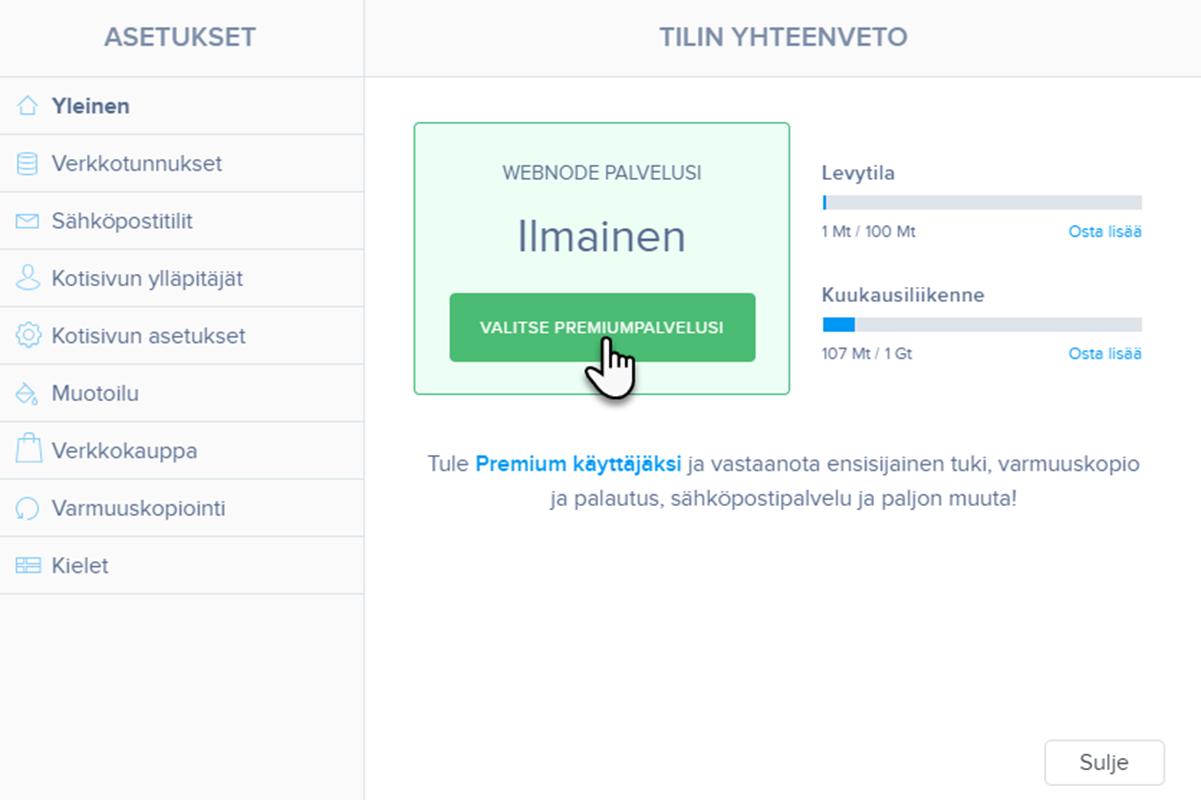This screenshot has height=800, width=1201.
Task: Close the dialog with Sulje button
Action: tap(1104, 763)
